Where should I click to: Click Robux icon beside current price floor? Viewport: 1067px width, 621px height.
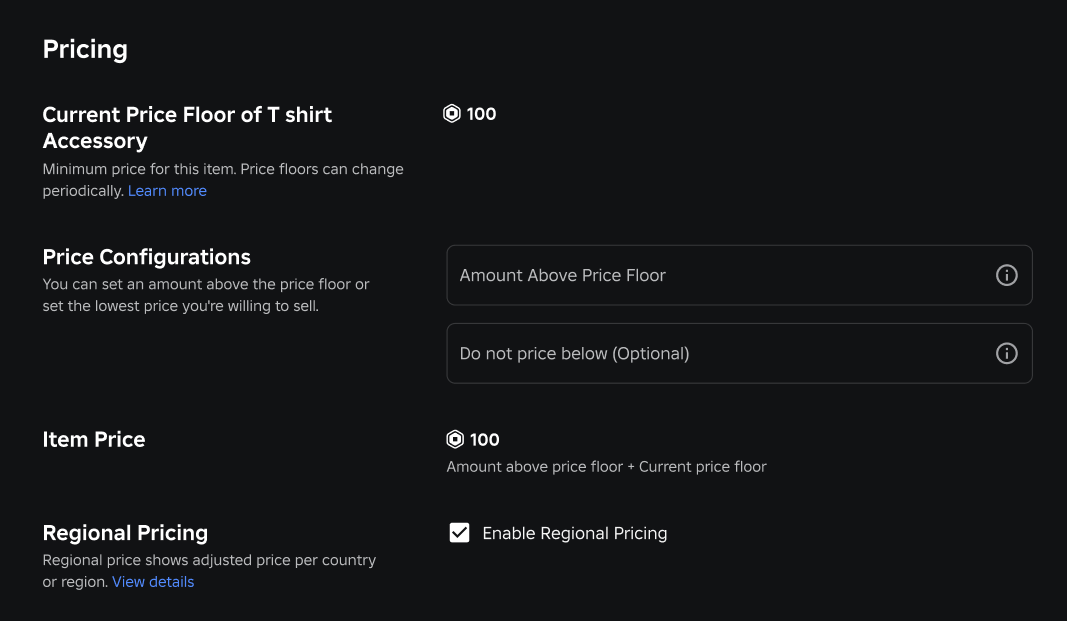(452, 114)
